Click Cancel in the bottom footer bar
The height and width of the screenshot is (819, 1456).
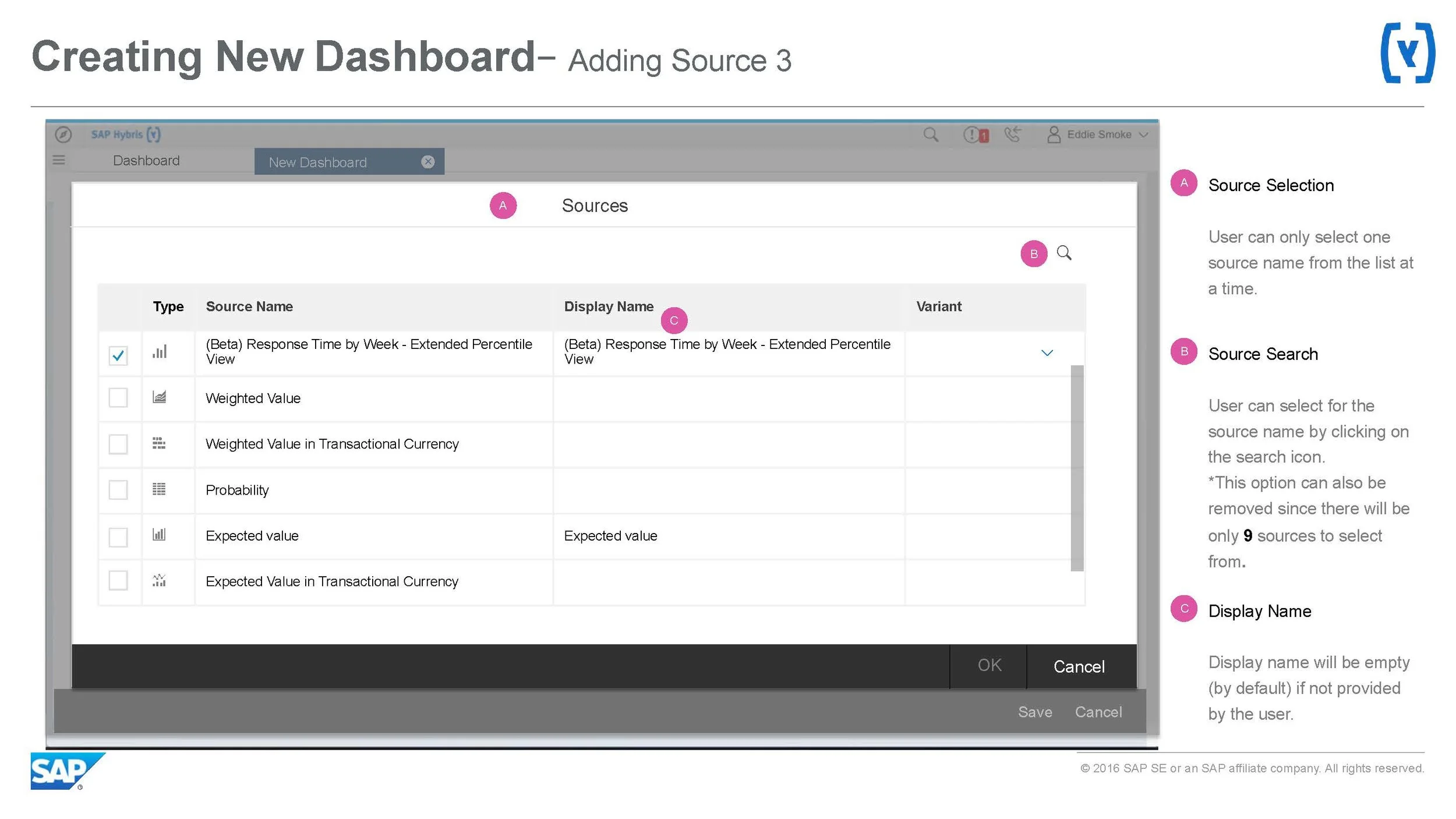[x=1098, y=712]
